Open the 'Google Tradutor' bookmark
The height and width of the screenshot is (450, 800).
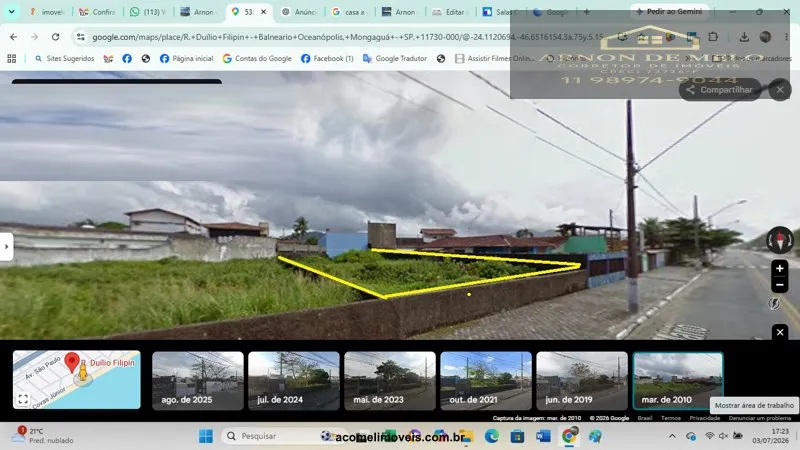[395, 59]
